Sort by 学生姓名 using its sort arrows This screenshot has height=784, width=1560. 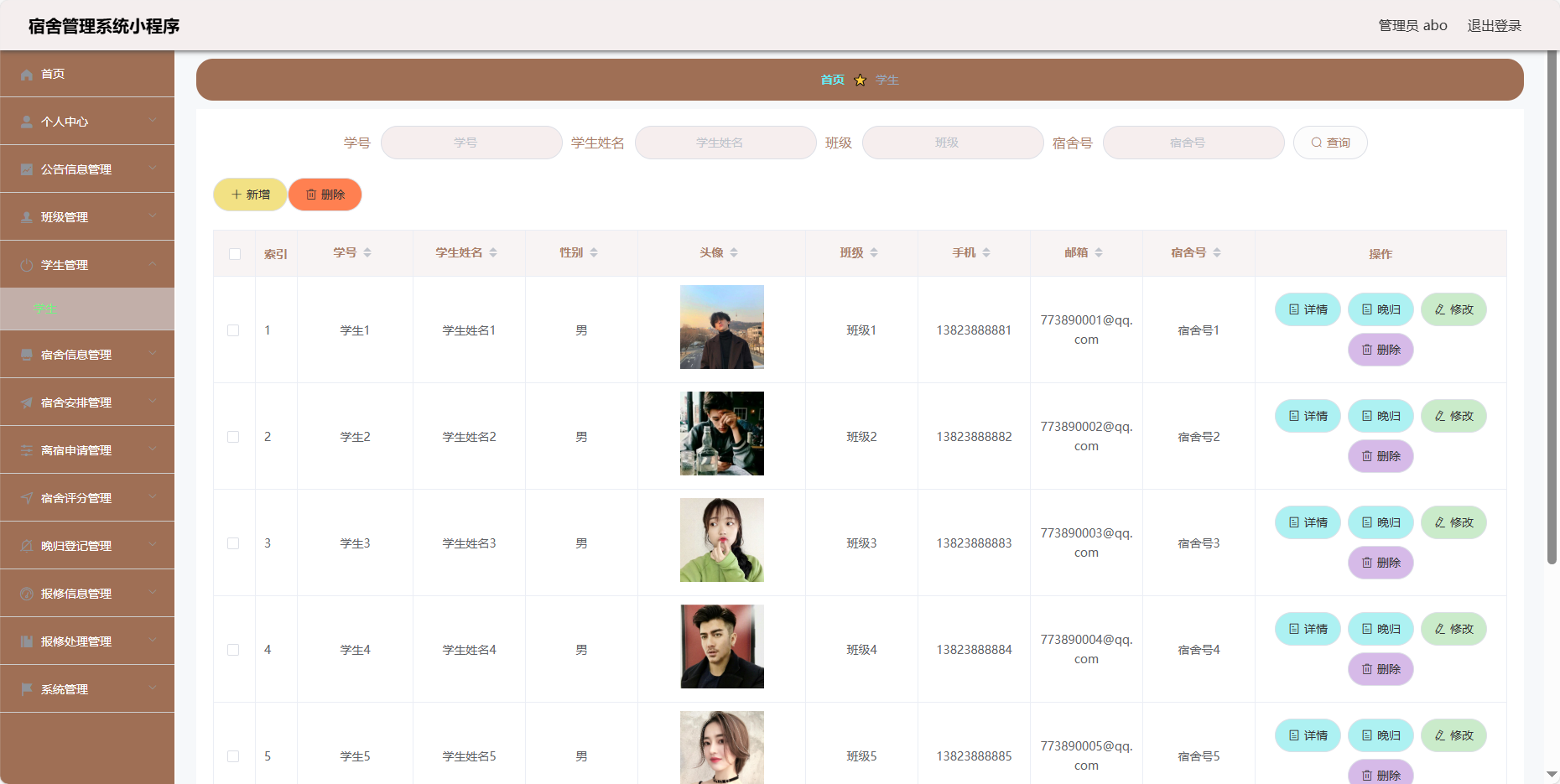(x=493, y=253)
